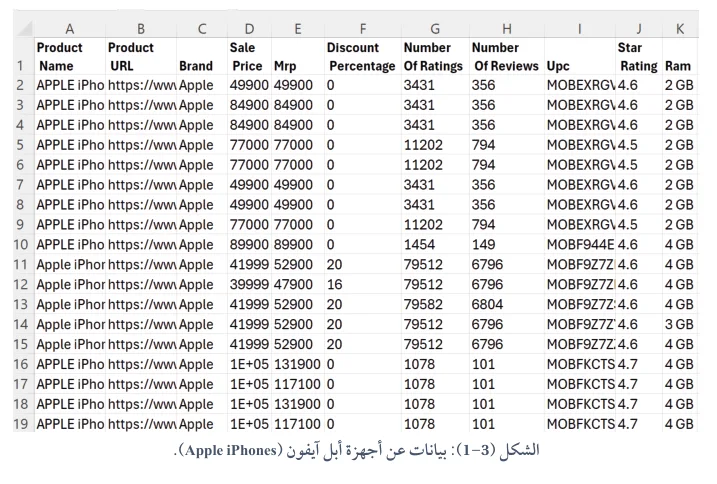
Task: Select column E header
Action: pos(298,29)
